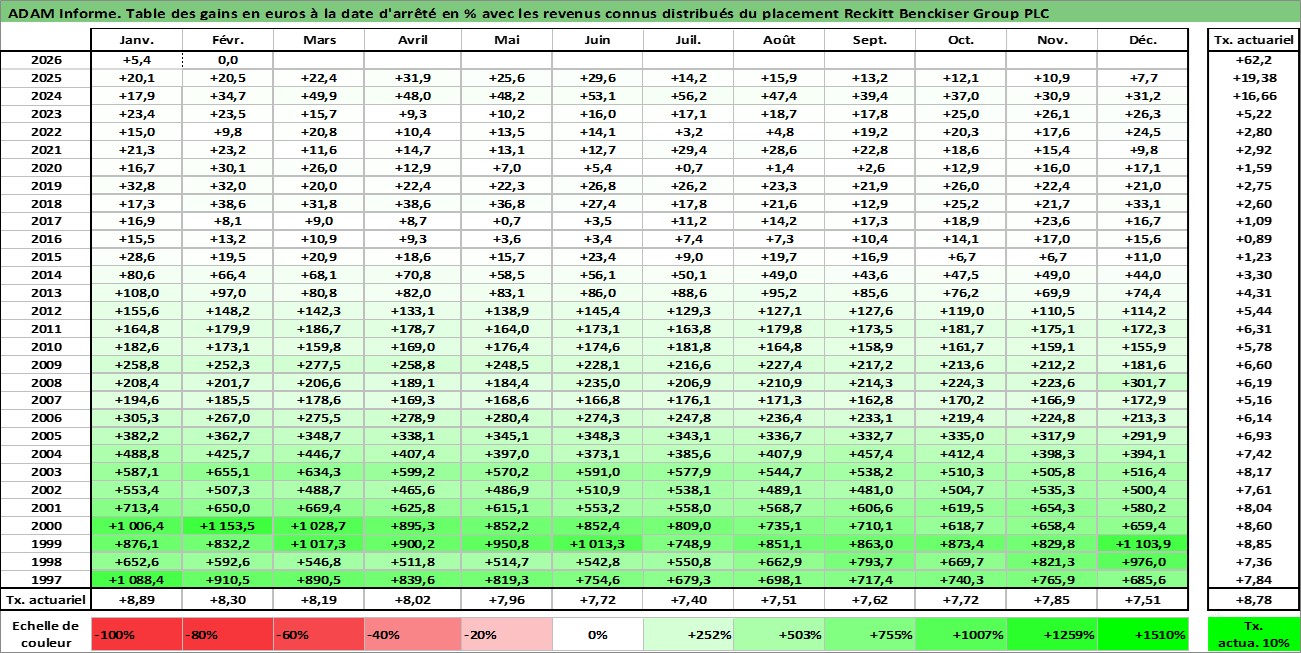
Task: Select the '+301,7' cell for Déc. 2008
Action: point(1142,383)
